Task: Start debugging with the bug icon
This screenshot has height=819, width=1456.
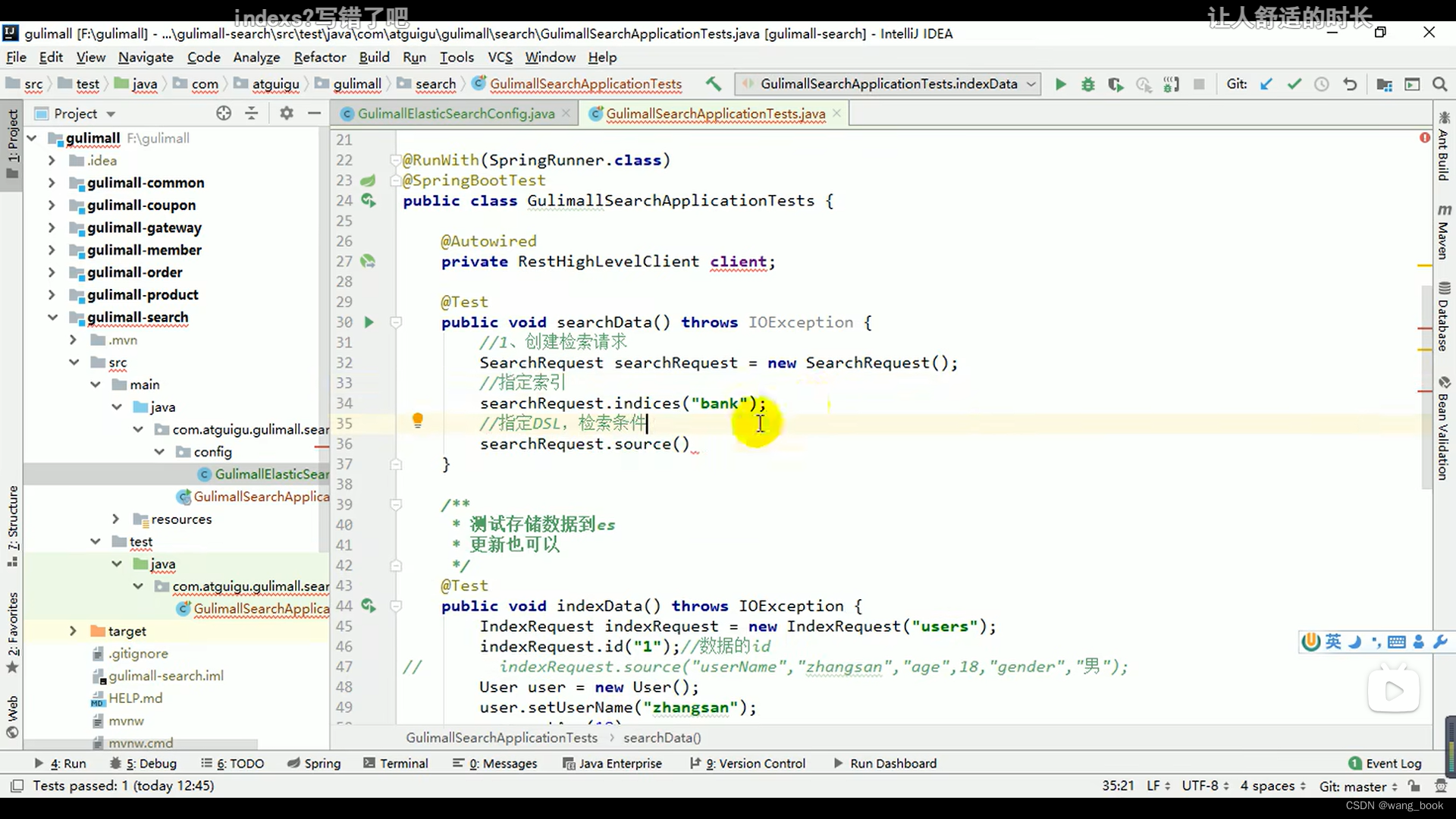Action: click(x=1088, y=84)
